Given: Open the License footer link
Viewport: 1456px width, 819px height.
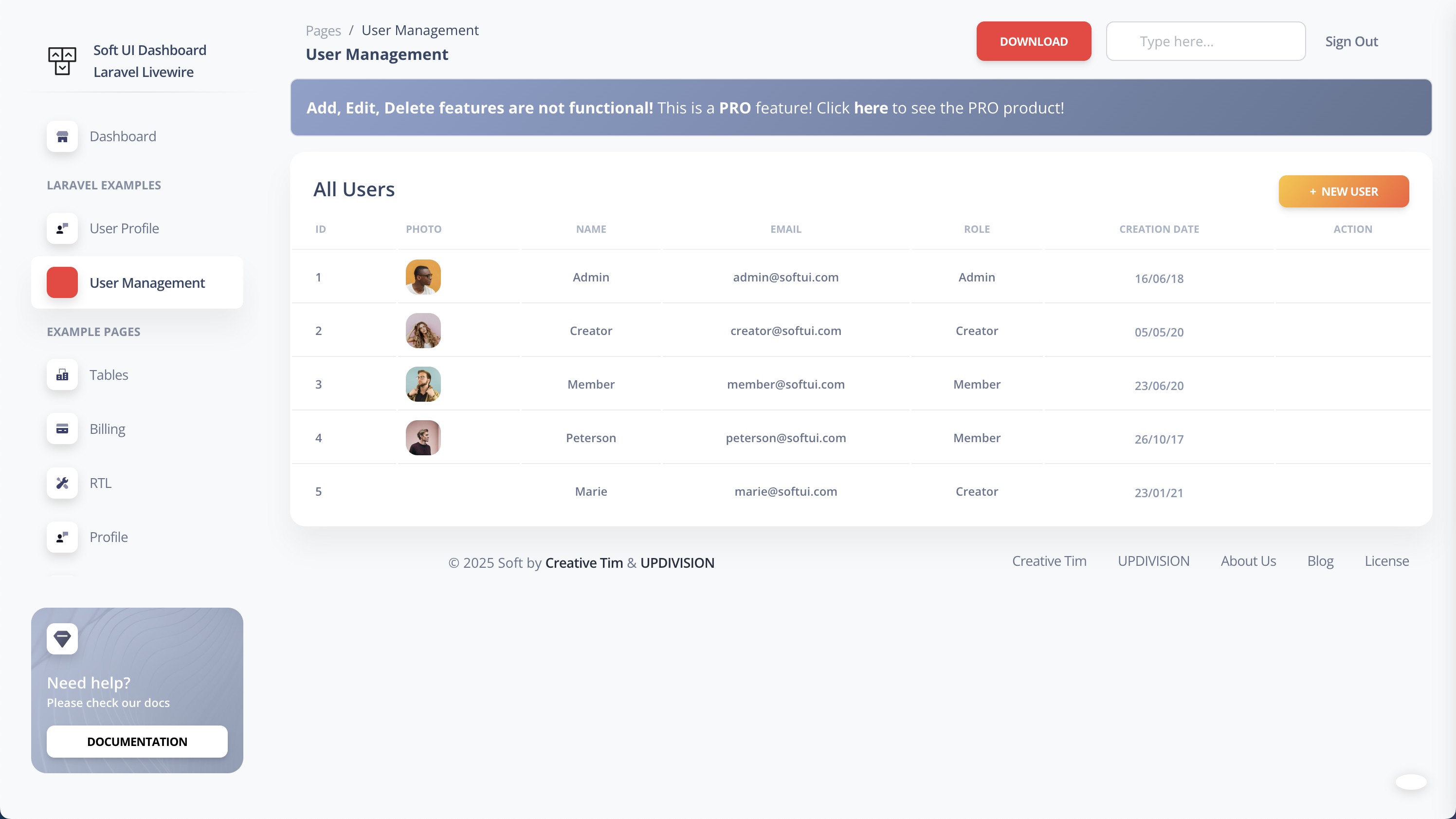Looking at the screenshot, I should (x=1386, y=561).
